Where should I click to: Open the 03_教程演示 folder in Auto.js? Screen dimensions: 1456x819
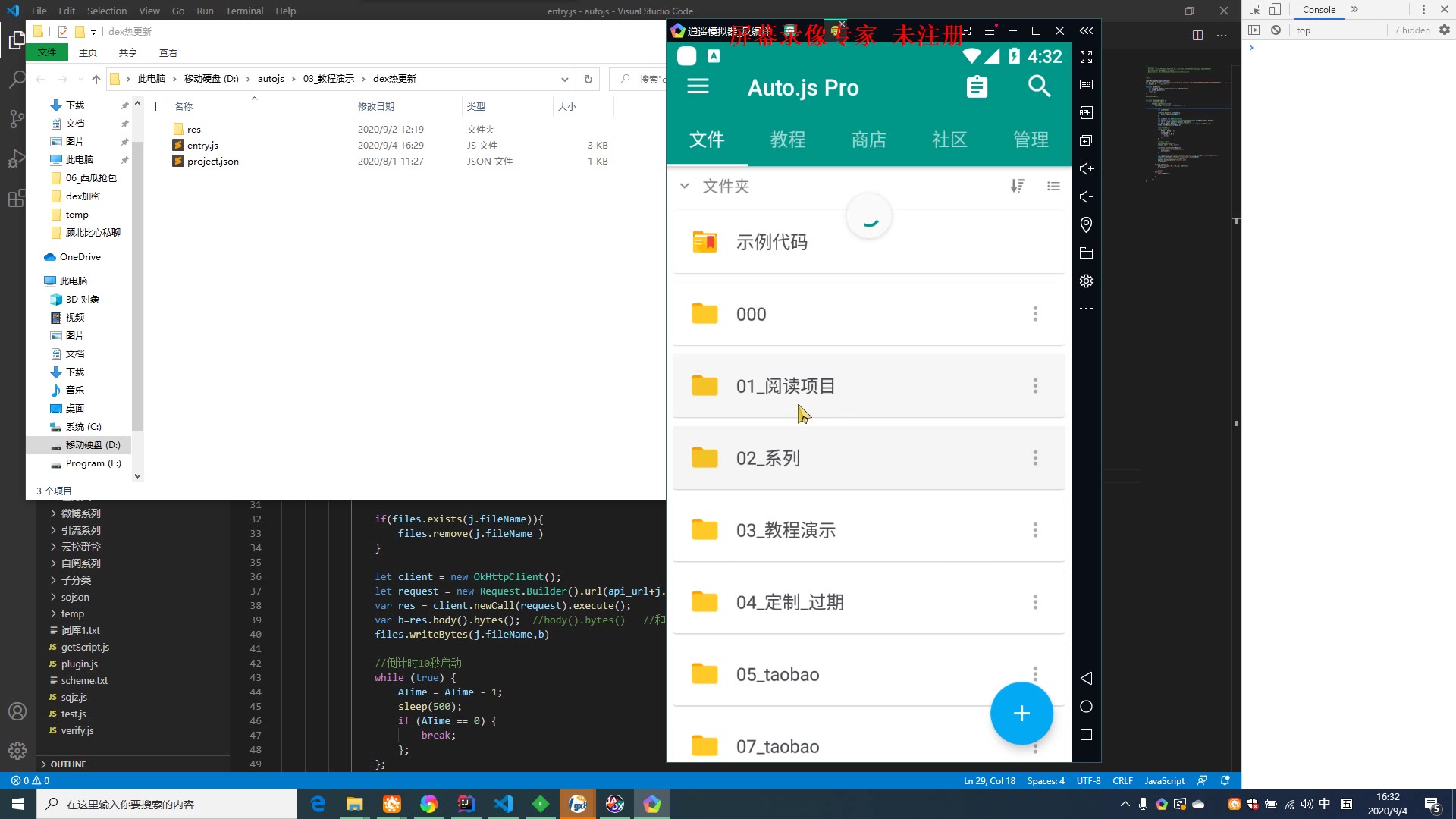click(x=786, y=530)
